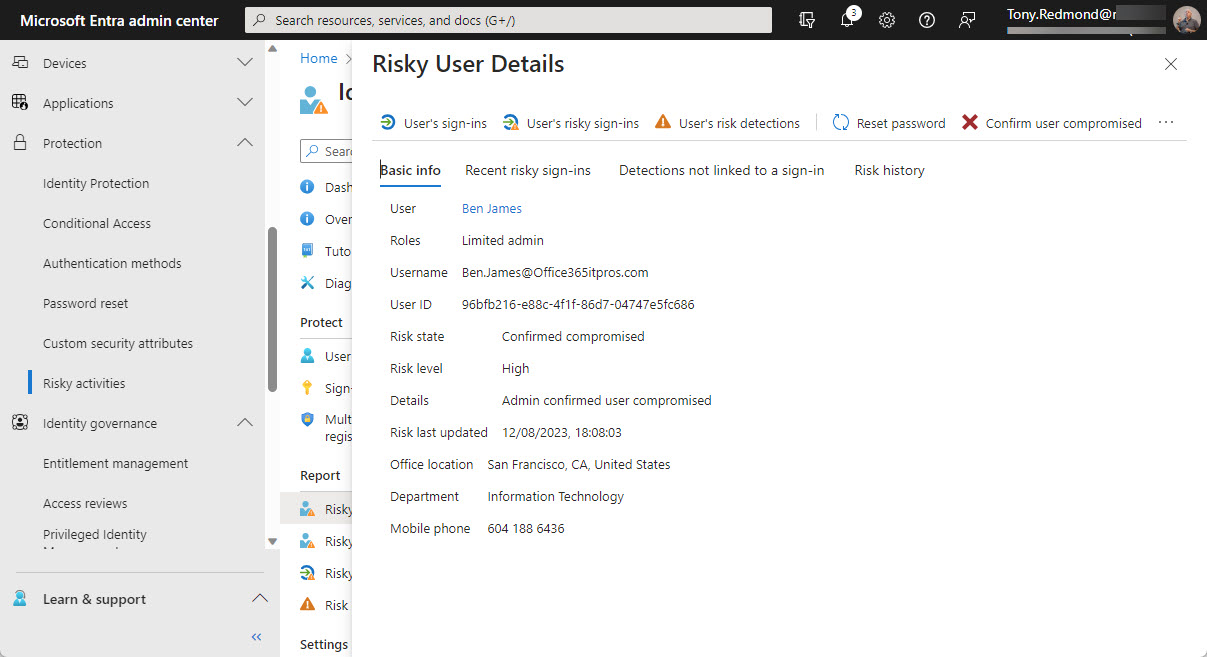The image size is (1207, 657).
Task: Switch to the Recent risky sign-ins tab
Action: coord(527,170)
